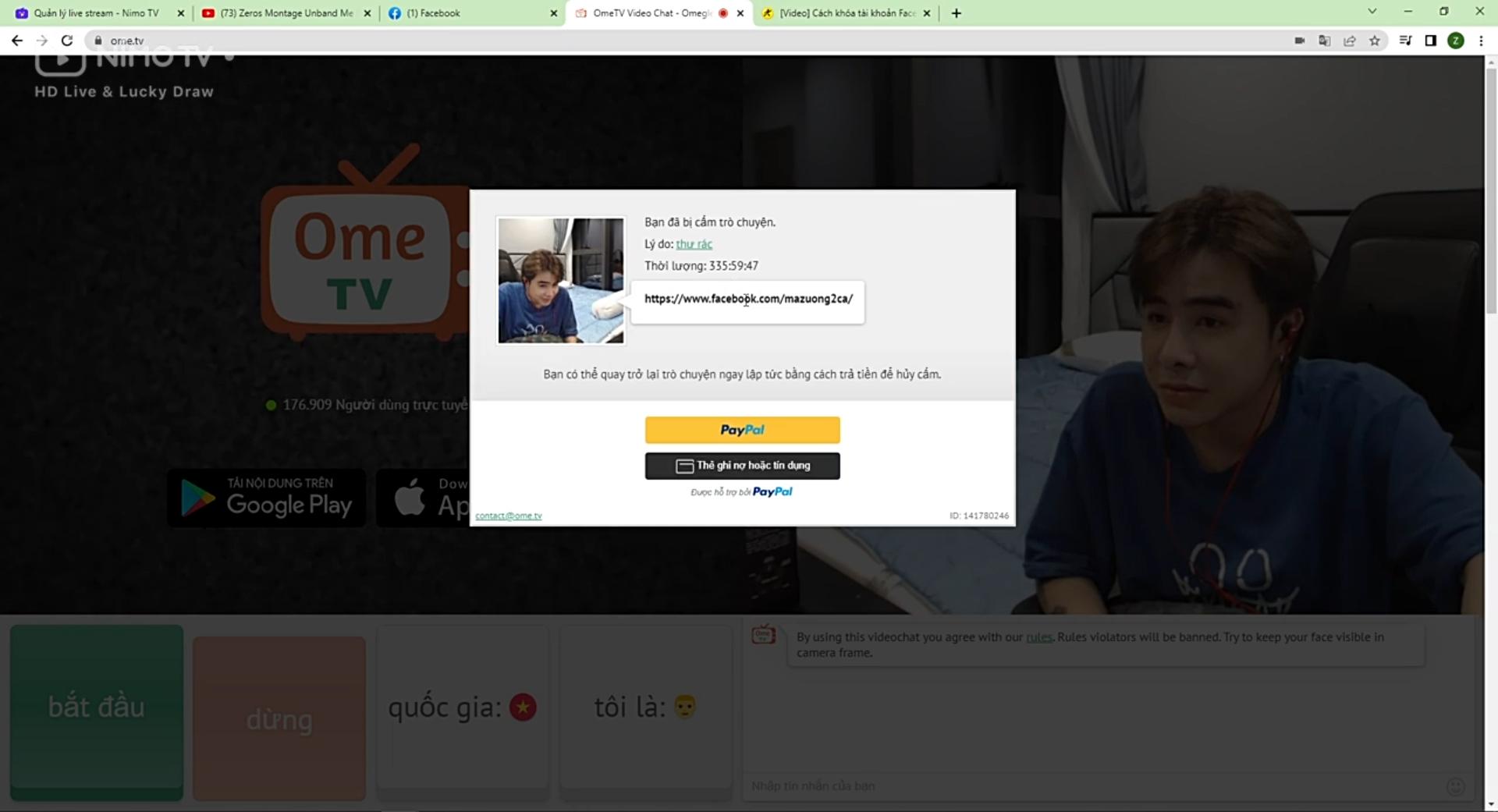Close the Cách khóa tài khoản tab
The width and height of the screenshot is (1498, 812).
927,13
